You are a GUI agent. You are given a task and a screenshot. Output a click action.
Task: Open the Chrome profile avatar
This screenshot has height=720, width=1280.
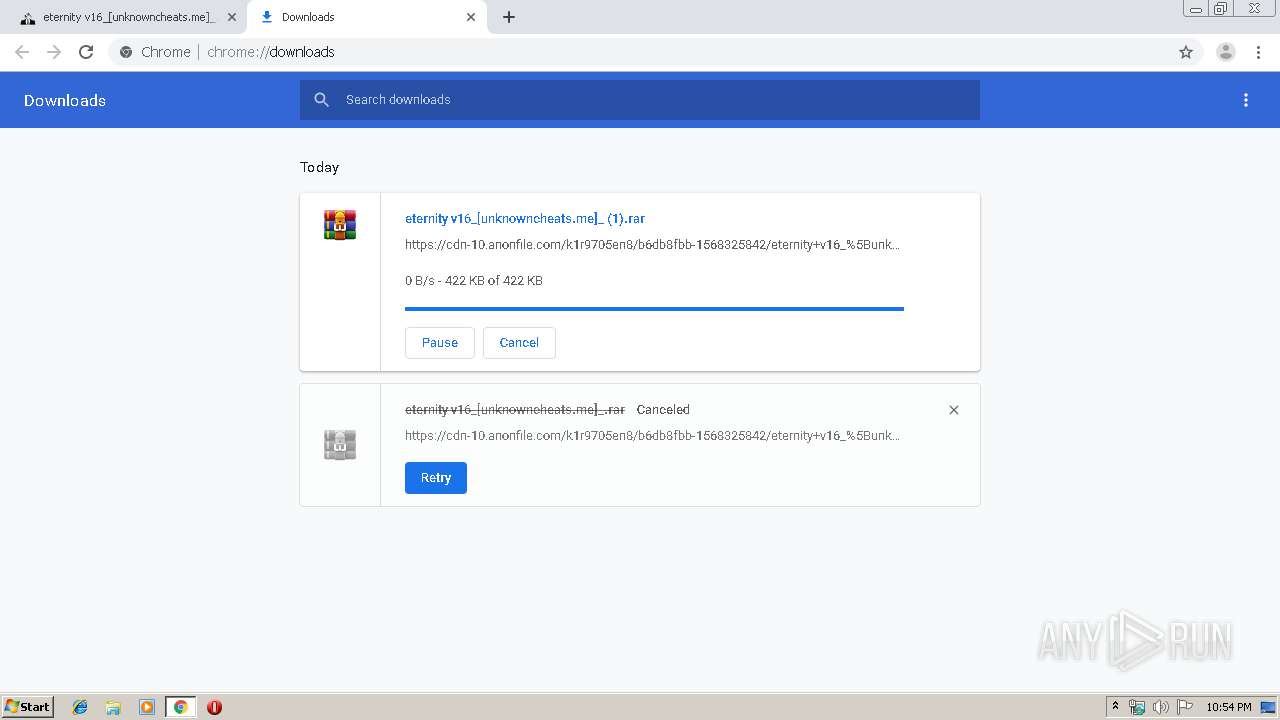pyautogui.click(x=1226, y=52)
